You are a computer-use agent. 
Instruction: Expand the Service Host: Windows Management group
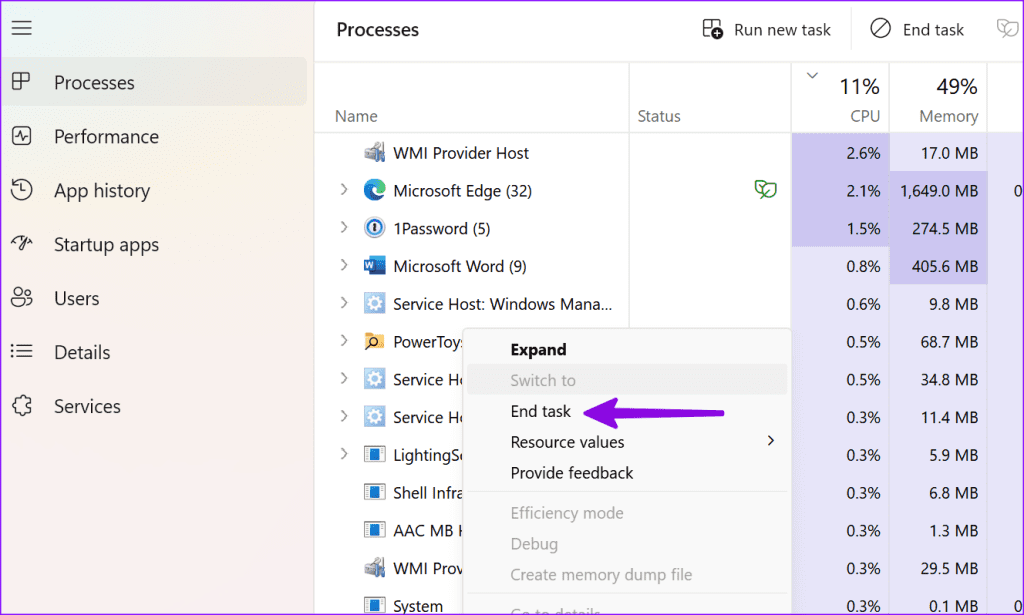pyautogui.click(x=344, y=303)
